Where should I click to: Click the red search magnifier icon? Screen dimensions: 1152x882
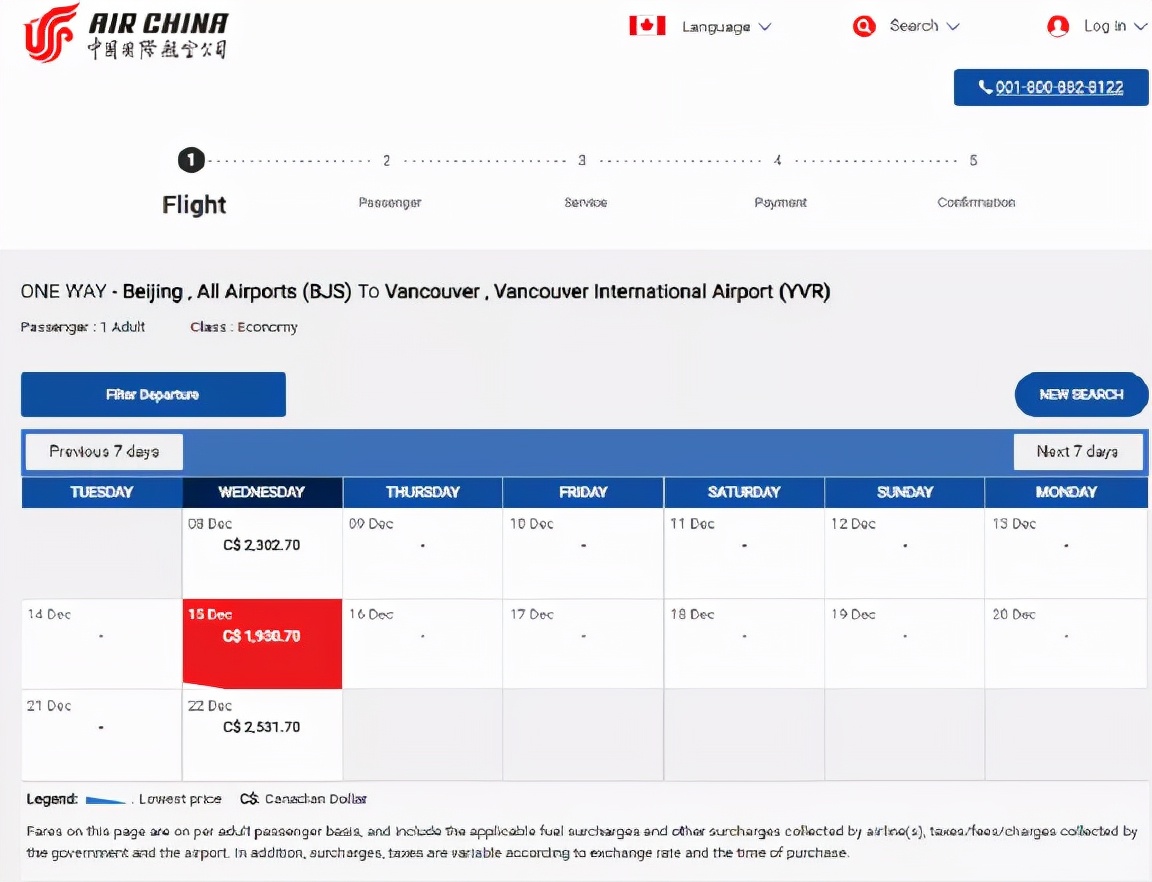pos(864,26)
